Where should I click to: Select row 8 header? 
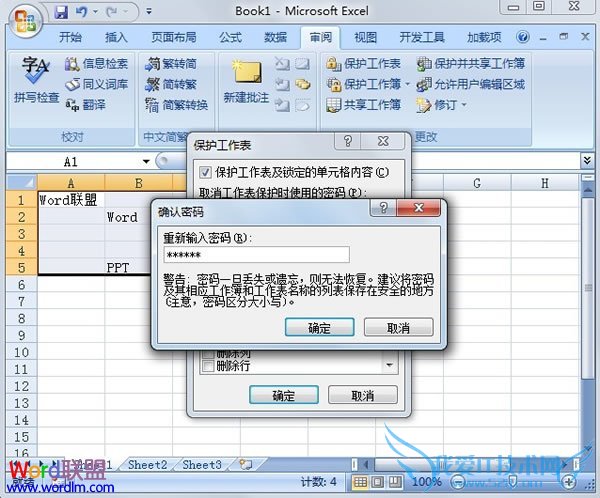click(x=21, y=318)
